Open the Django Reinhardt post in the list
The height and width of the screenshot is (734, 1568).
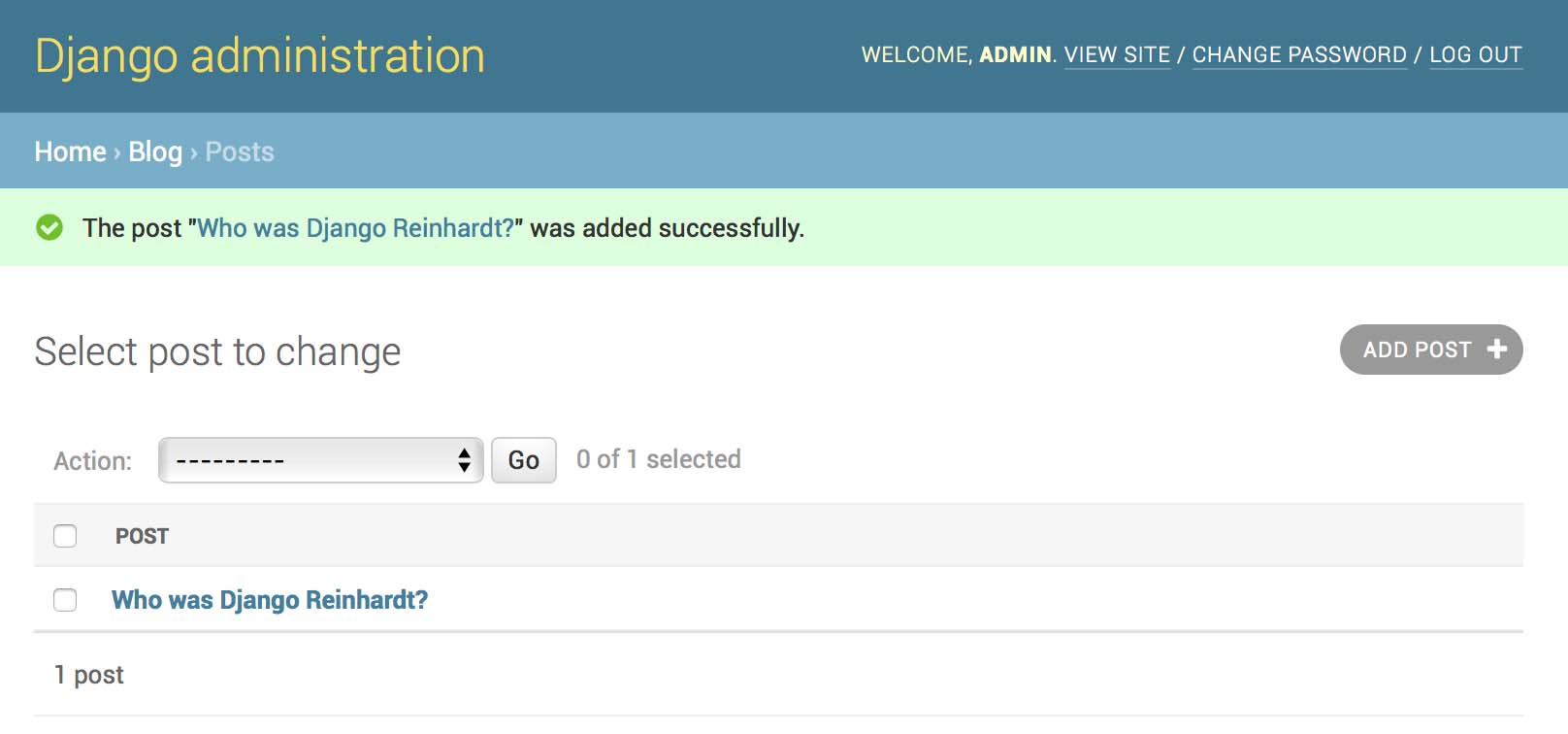(269, 600)
